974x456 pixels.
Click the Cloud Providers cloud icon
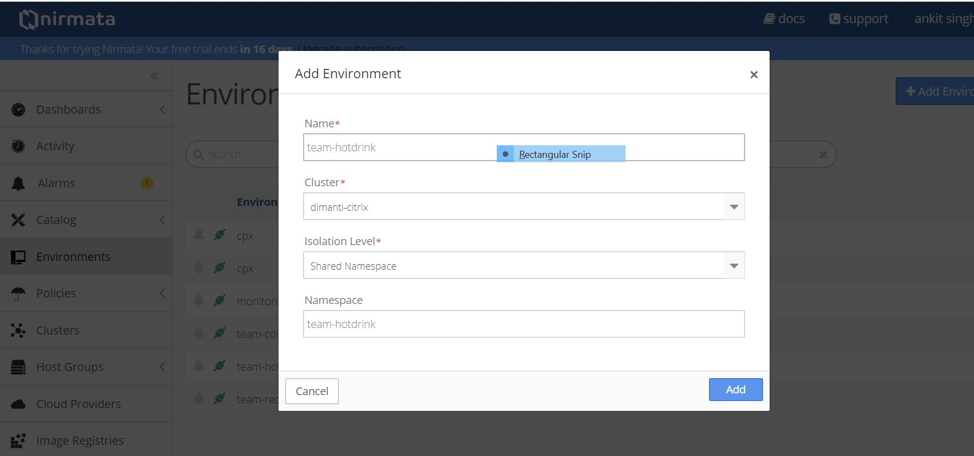pyautogui.click(x=18, y=404)
